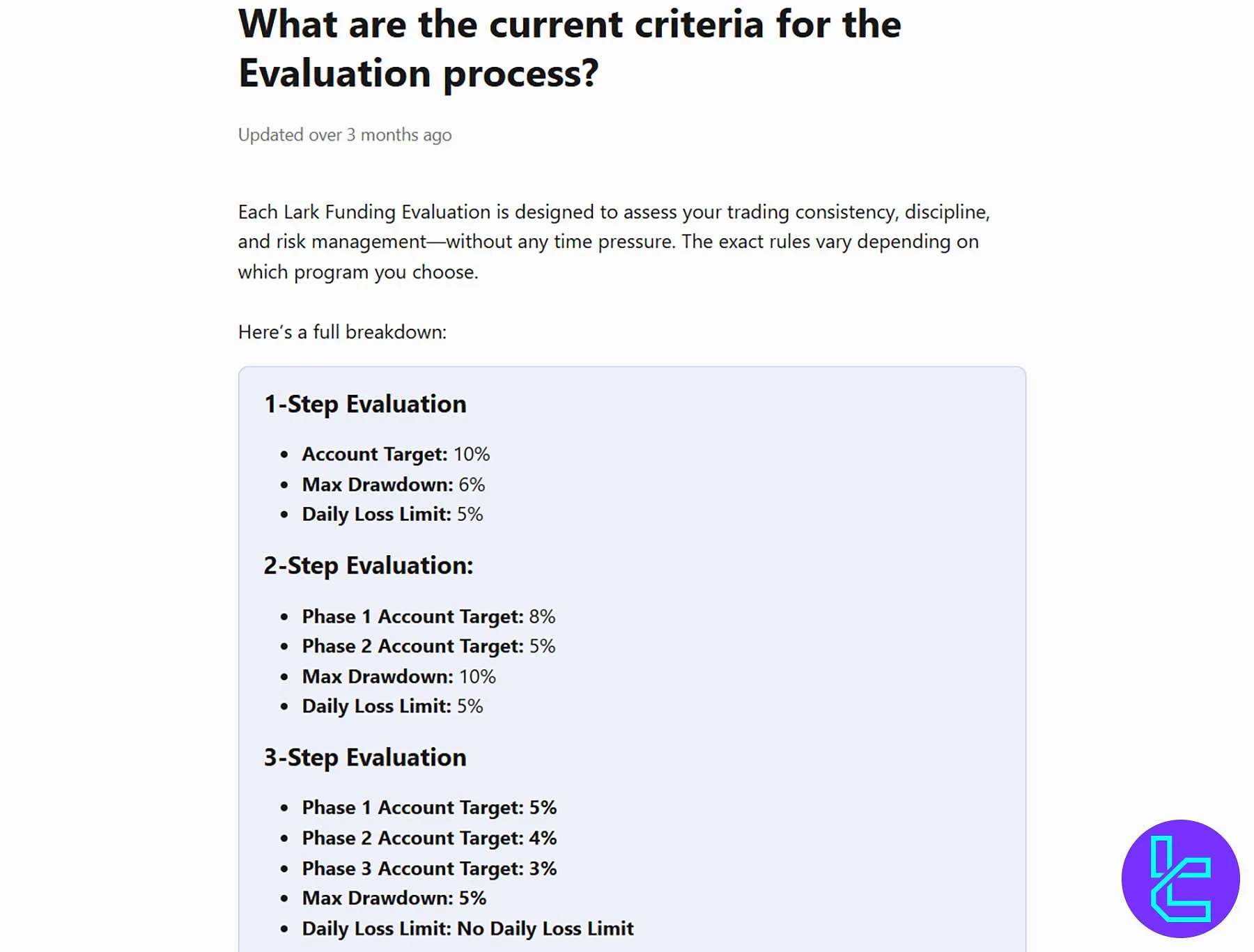The width and height of the screenshot is (1254, 952).
Task: Click the '2-Step Evaluation:' heading
Action: pyautogui.click(x=368, y=565)
